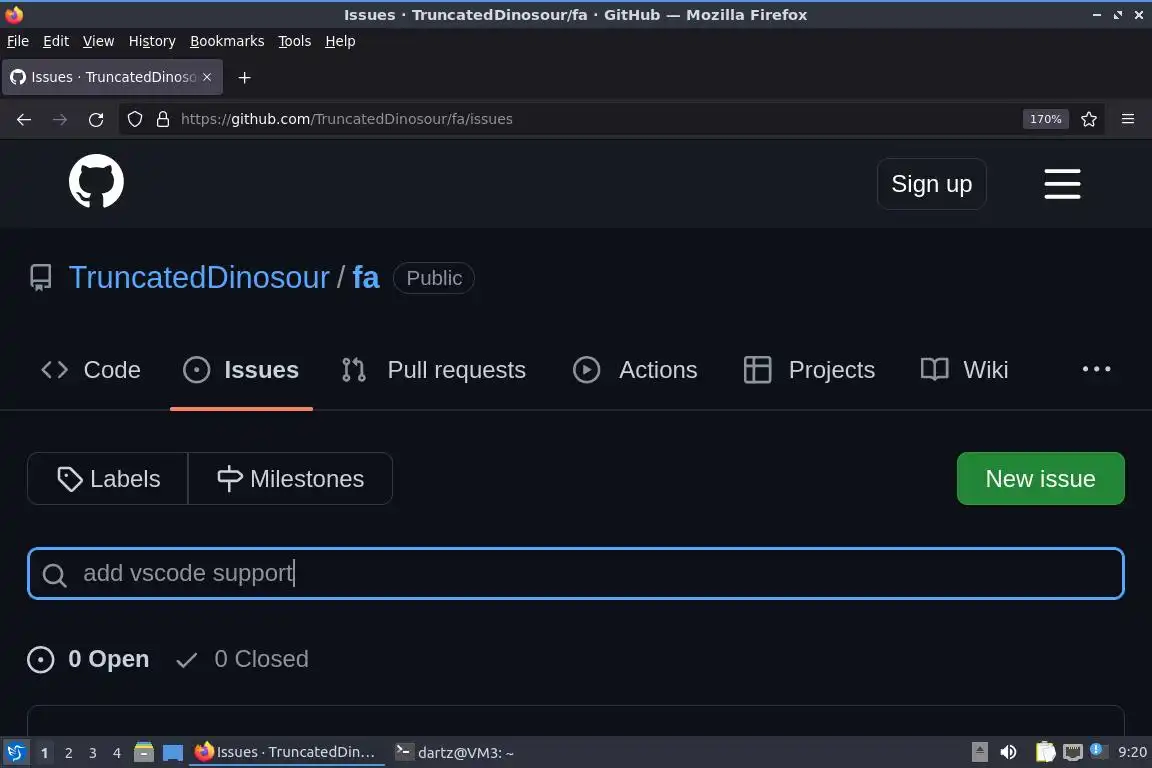Click the eject drive tray icon
Viewport: 1152px width, 768px height.
[x=979, y=752]
